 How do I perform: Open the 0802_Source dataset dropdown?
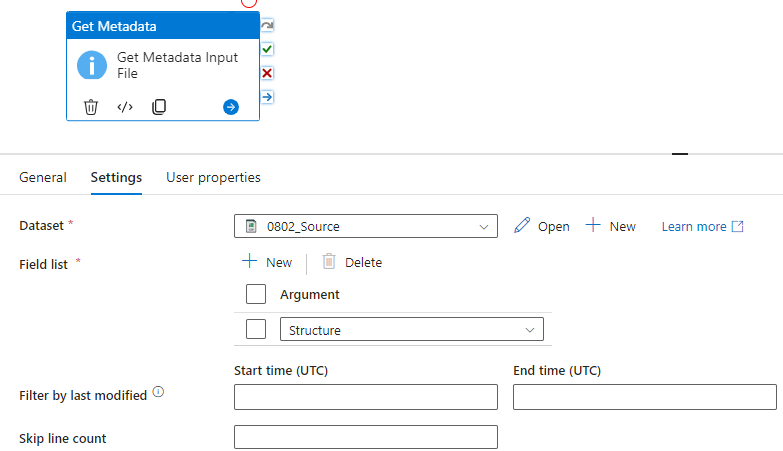coord(366,226)
